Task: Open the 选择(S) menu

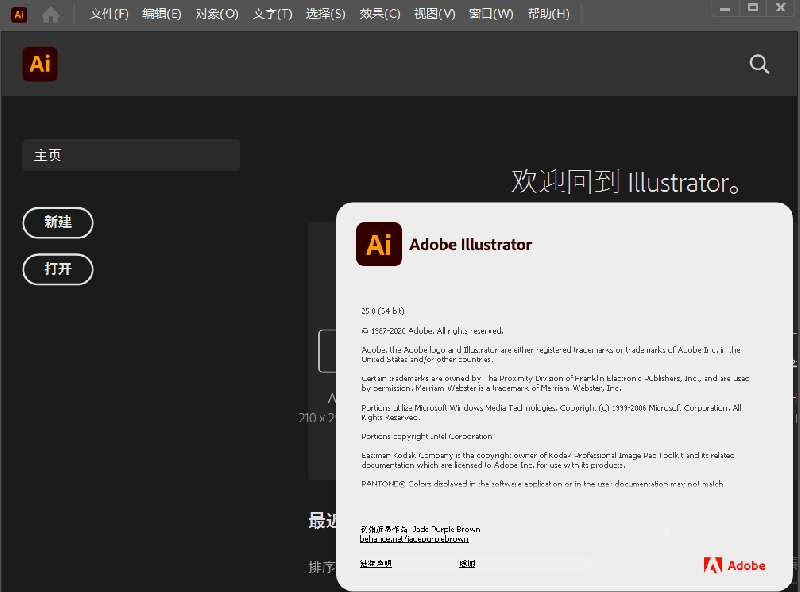Action: coord(324,14)
